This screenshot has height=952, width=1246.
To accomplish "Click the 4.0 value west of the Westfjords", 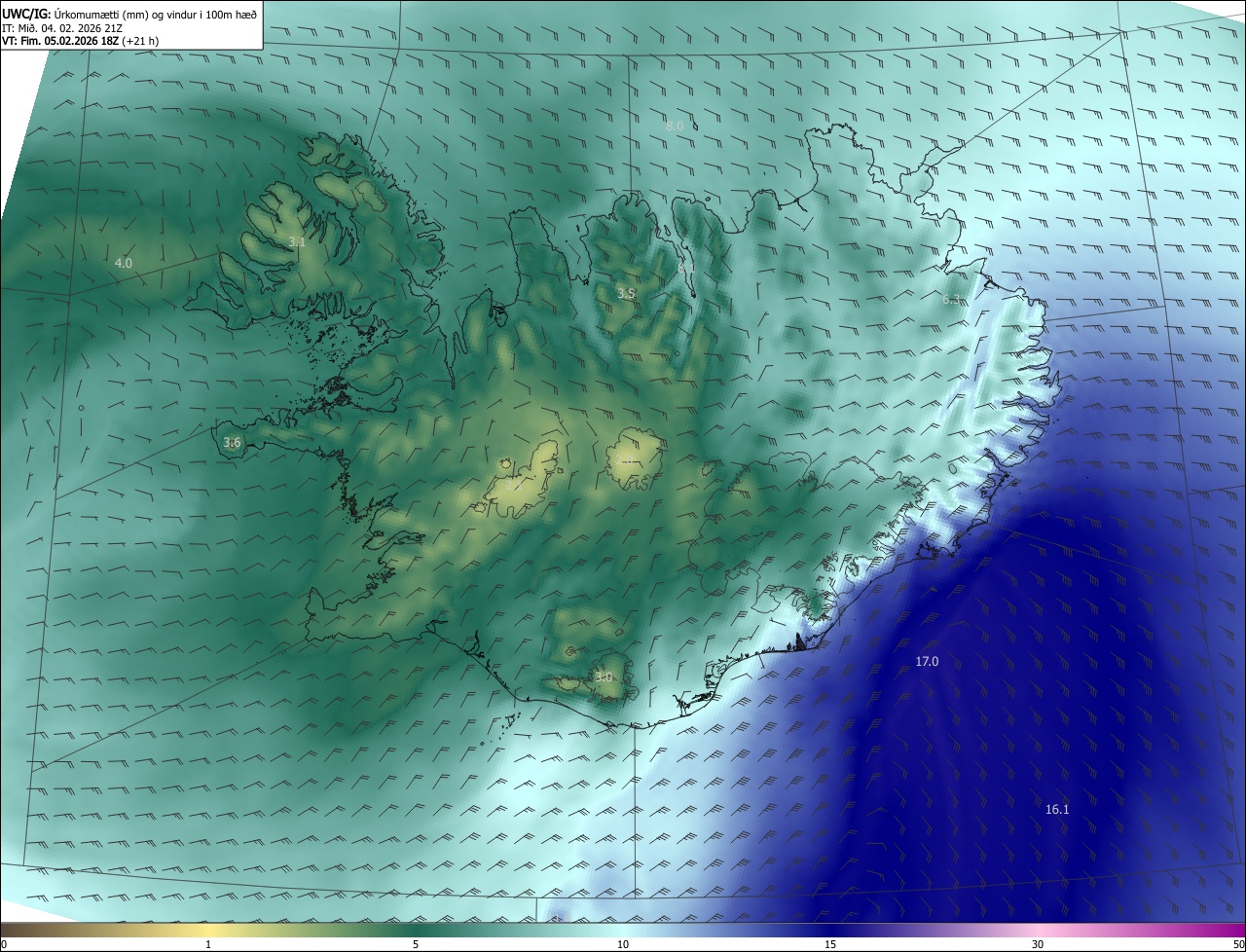I will click(123, 263).
